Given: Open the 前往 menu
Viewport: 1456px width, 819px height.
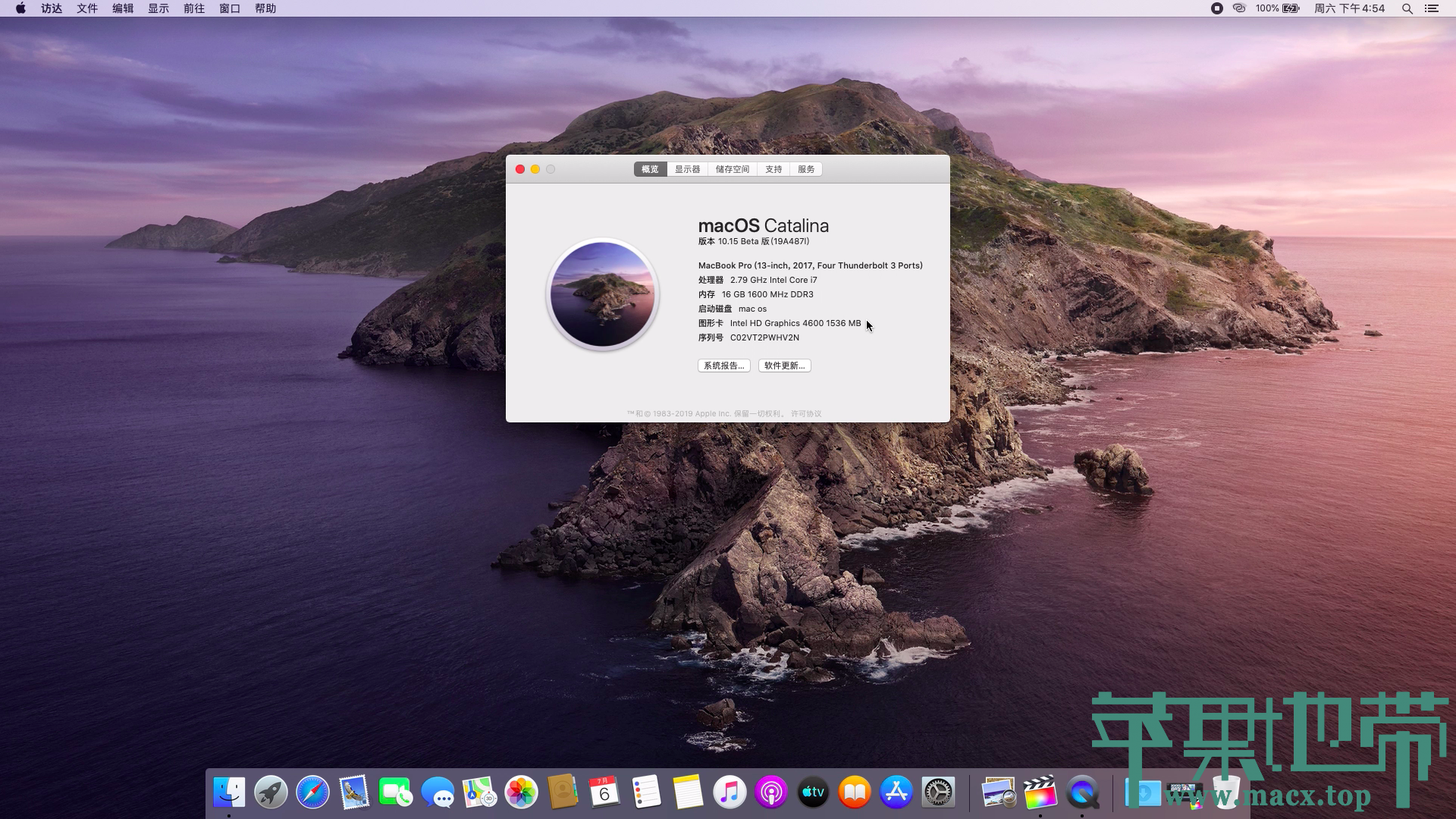Looking at the screenshot, I should (x=194, y=8).
